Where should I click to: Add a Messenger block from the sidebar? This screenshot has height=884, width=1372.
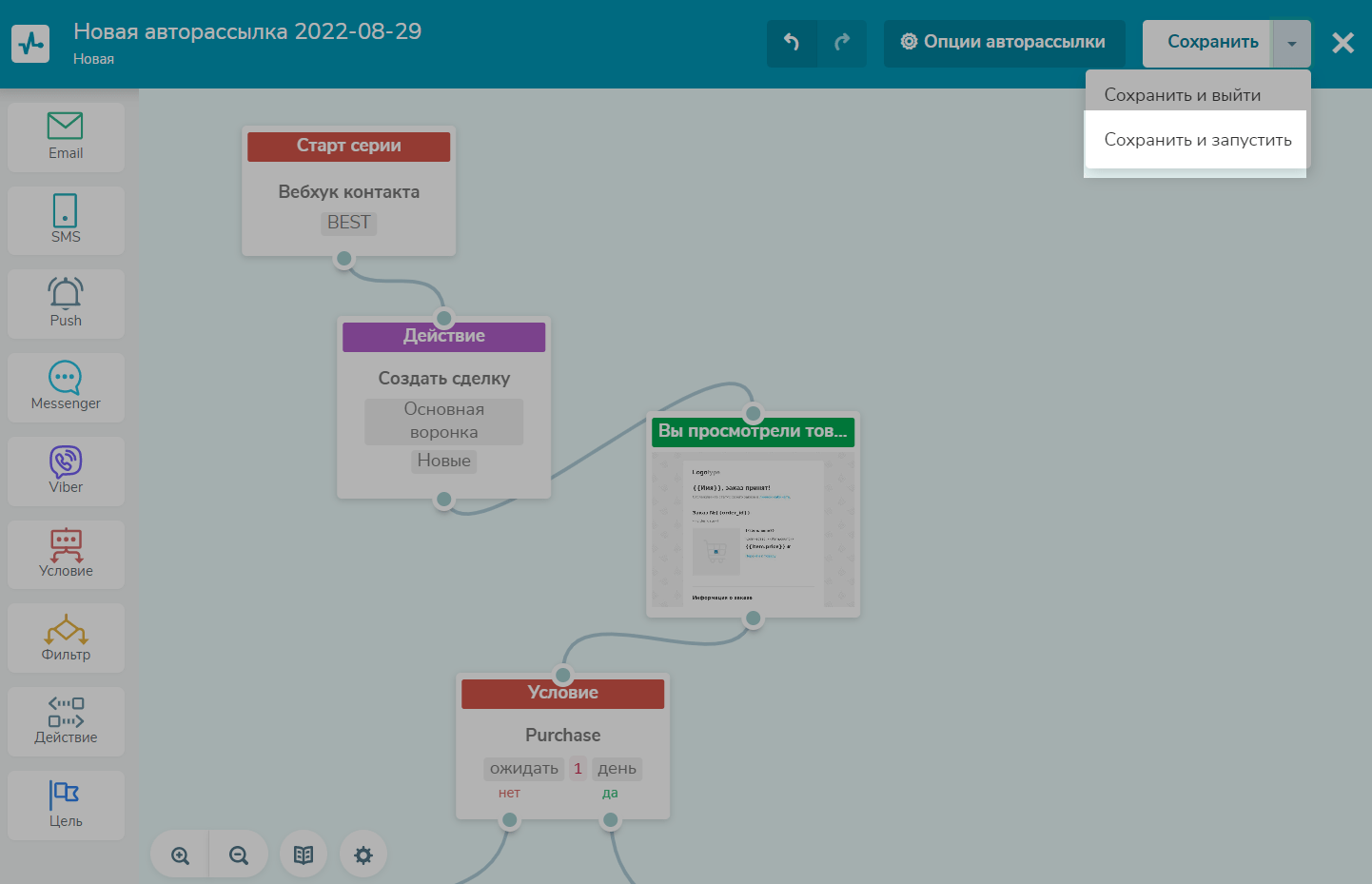[66, 387]
